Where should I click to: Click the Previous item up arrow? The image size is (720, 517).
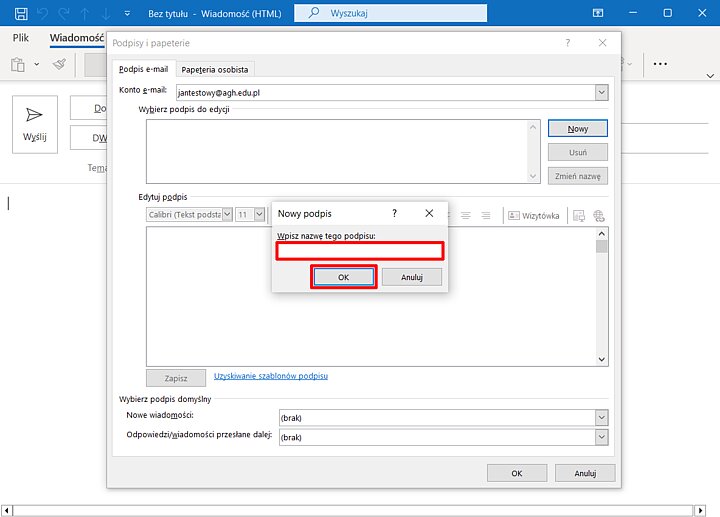[85, 13]
